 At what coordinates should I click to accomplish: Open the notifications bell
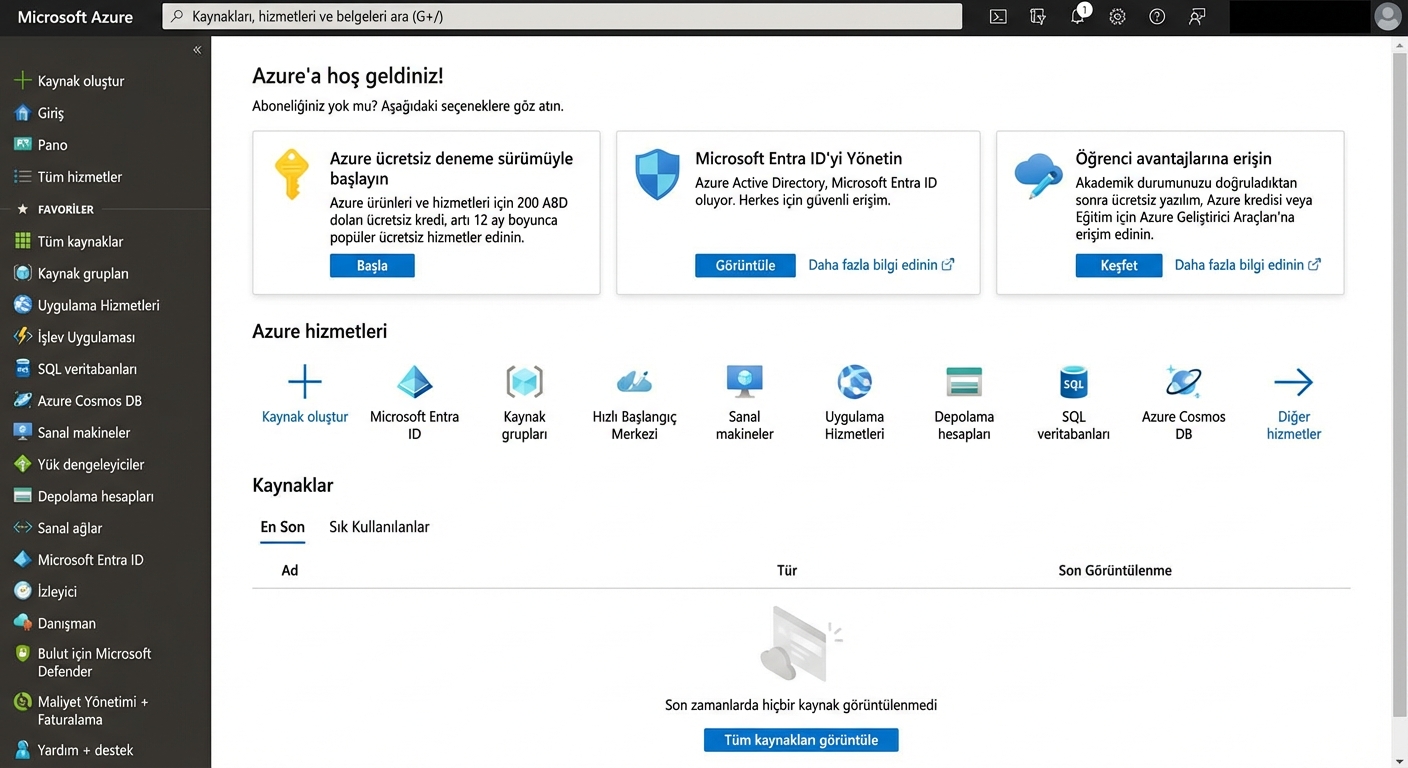[1077, 16]
